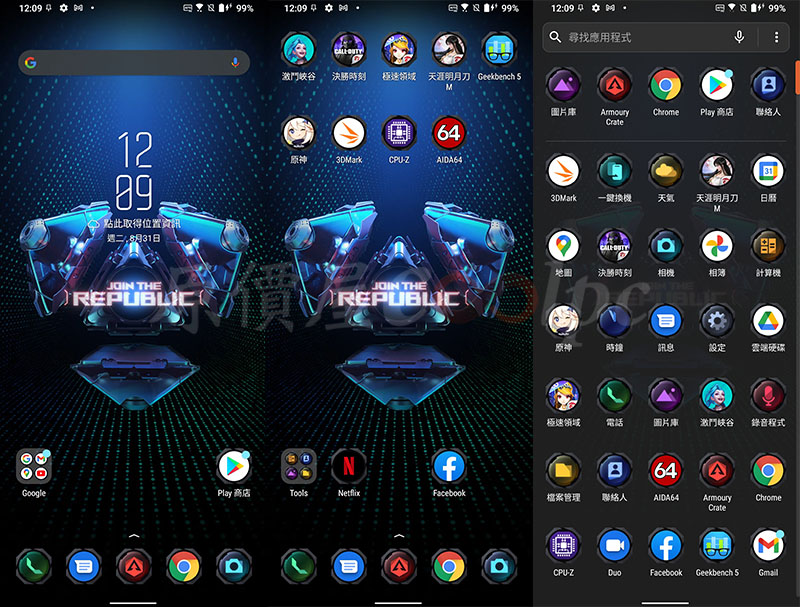800x607 pixels.
Task: Tap the 12:09 clock widget
Action: point(136,169)
